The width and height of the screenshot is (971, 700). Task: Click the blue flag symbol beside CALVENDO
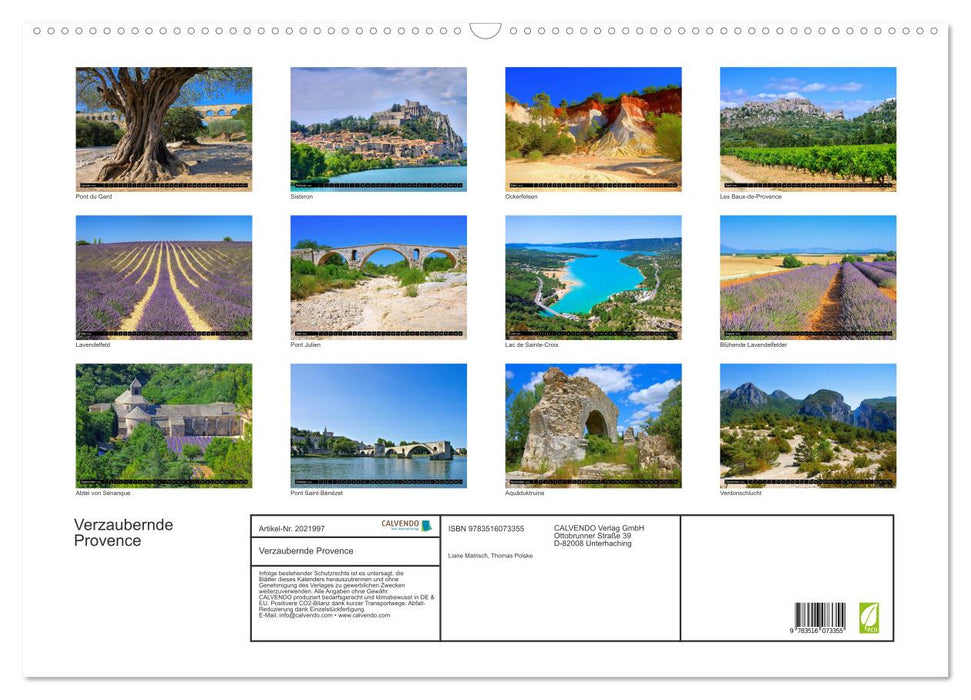427,525
